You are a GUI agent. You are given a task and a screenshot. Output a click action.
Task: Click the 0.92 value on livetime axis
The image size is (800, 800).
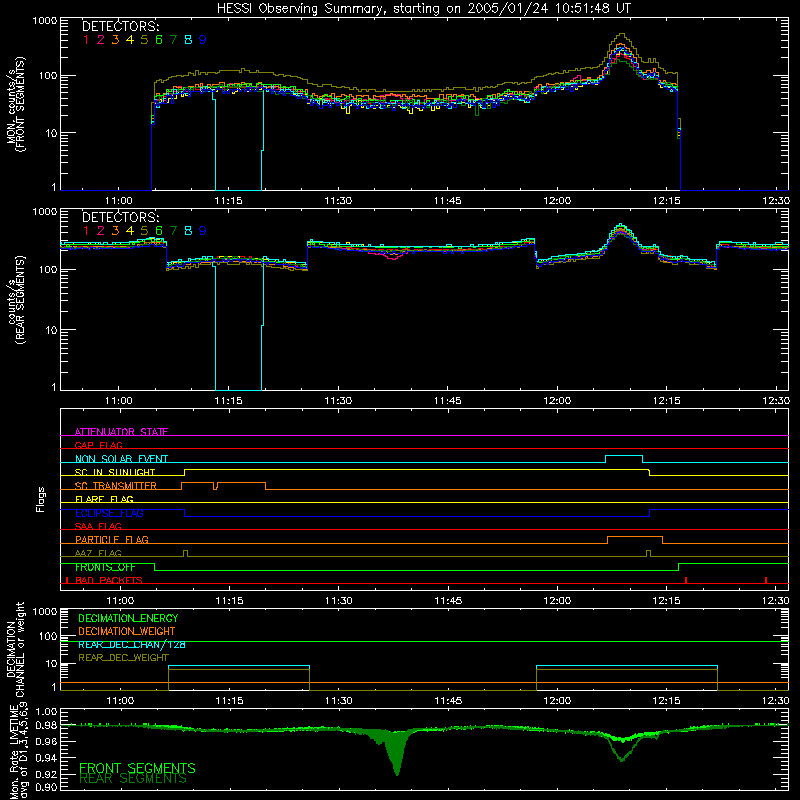[x=46, y=774]
